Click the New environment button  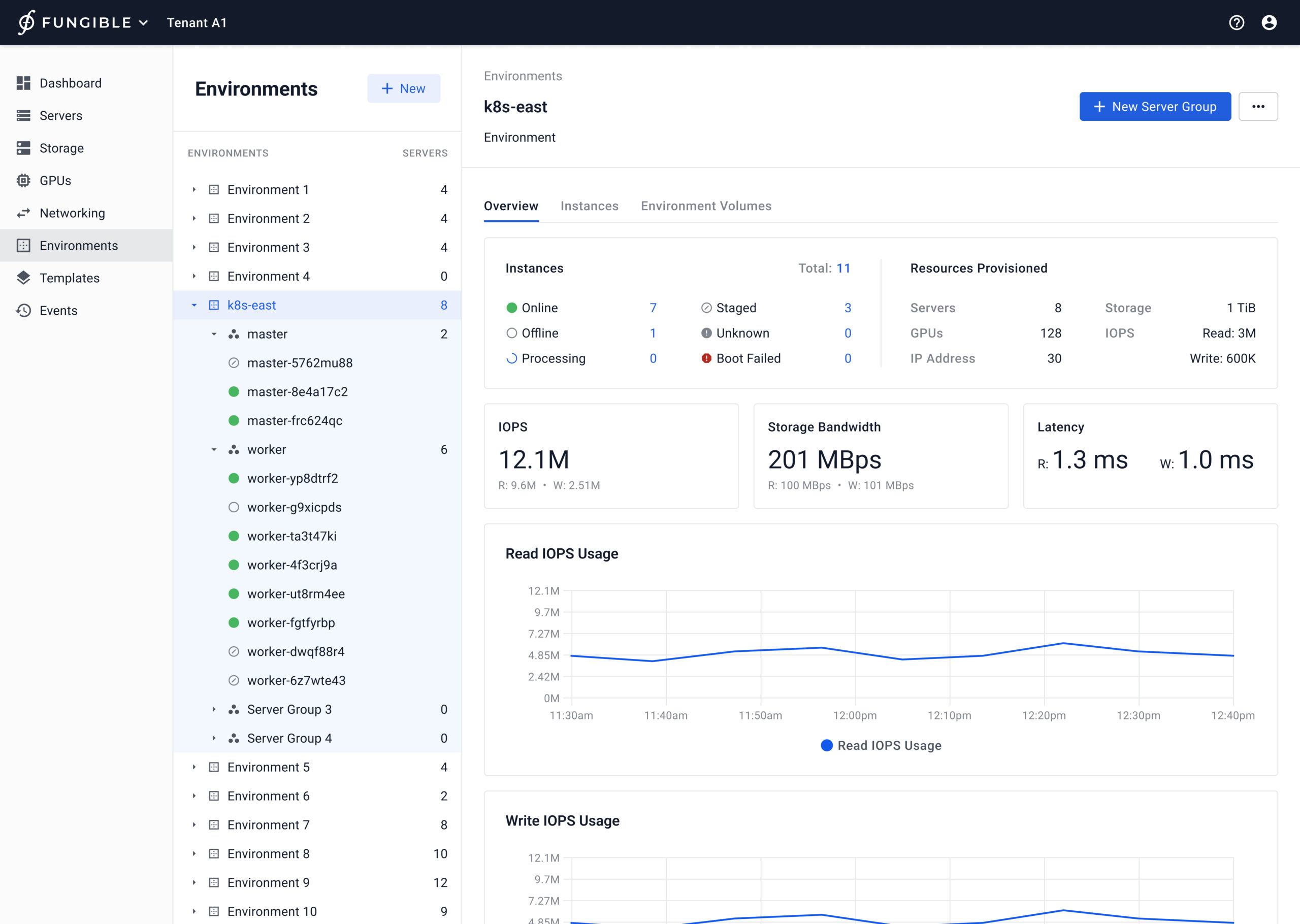click(403, 89)
